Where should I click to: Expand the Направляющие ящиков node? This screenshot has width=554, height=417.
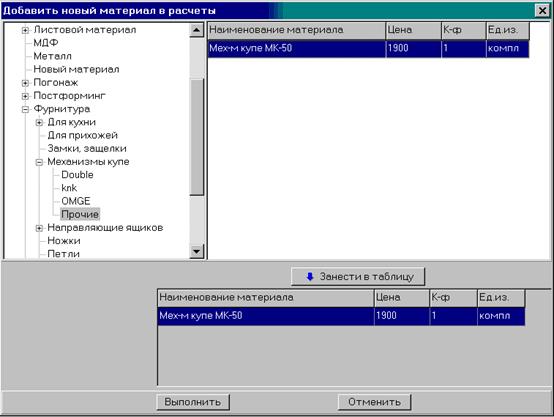pos(39,228)
